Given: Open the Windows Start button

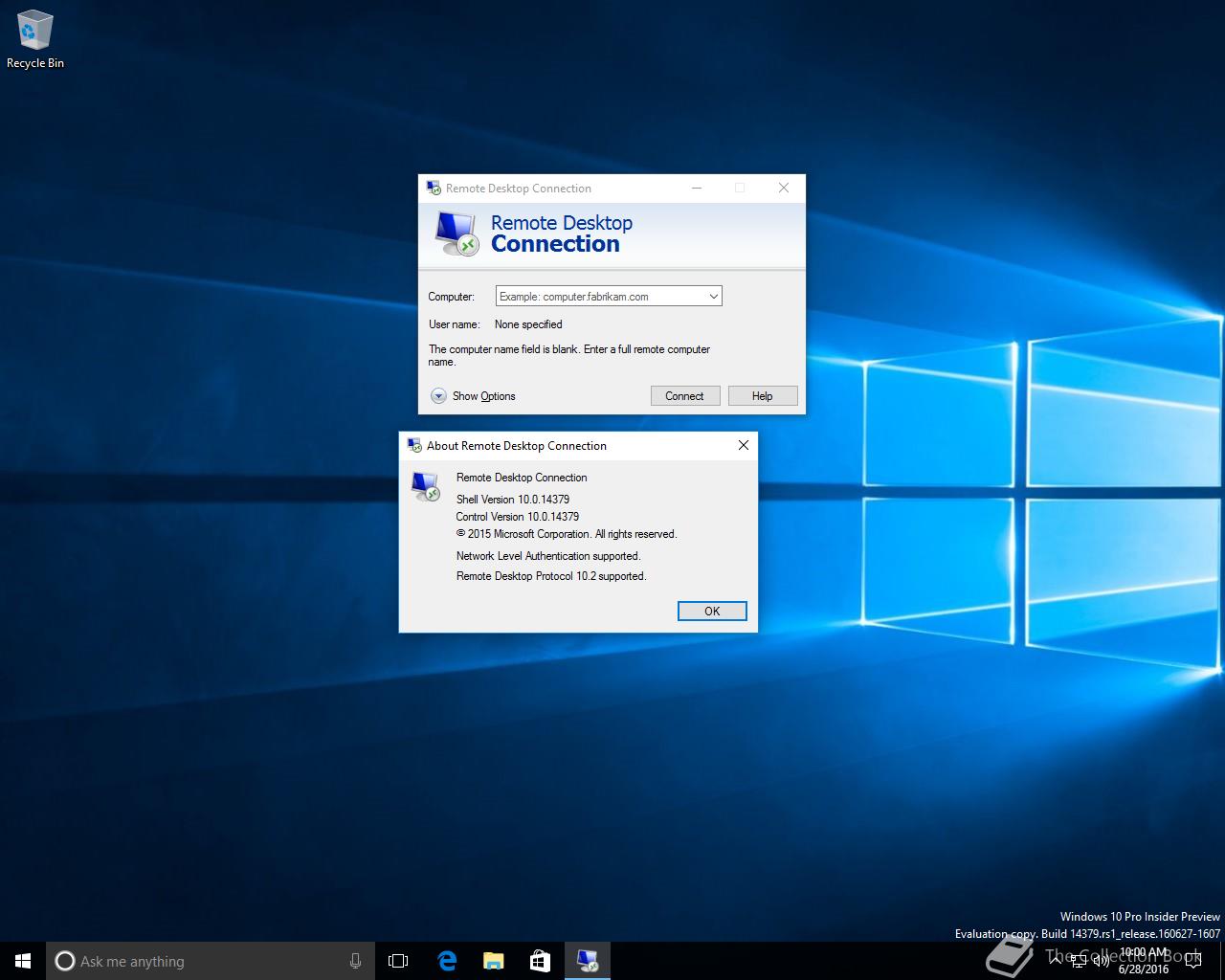Looking at the screenshot, I should coord(23,961).
